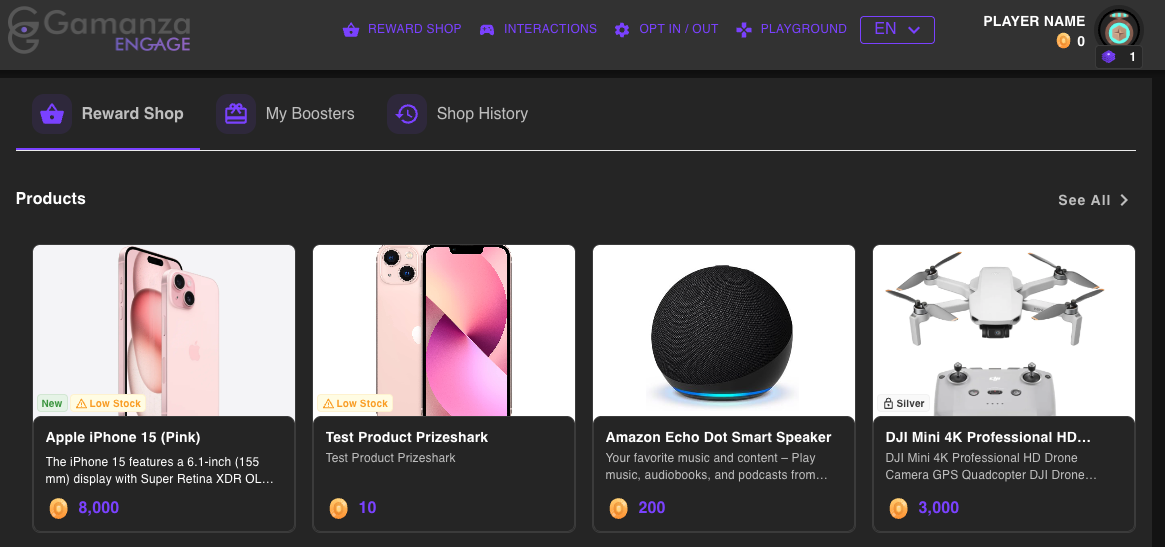The image size is (1165, 547).
Task: Click the Shop History clock icon
Action: 407,114
